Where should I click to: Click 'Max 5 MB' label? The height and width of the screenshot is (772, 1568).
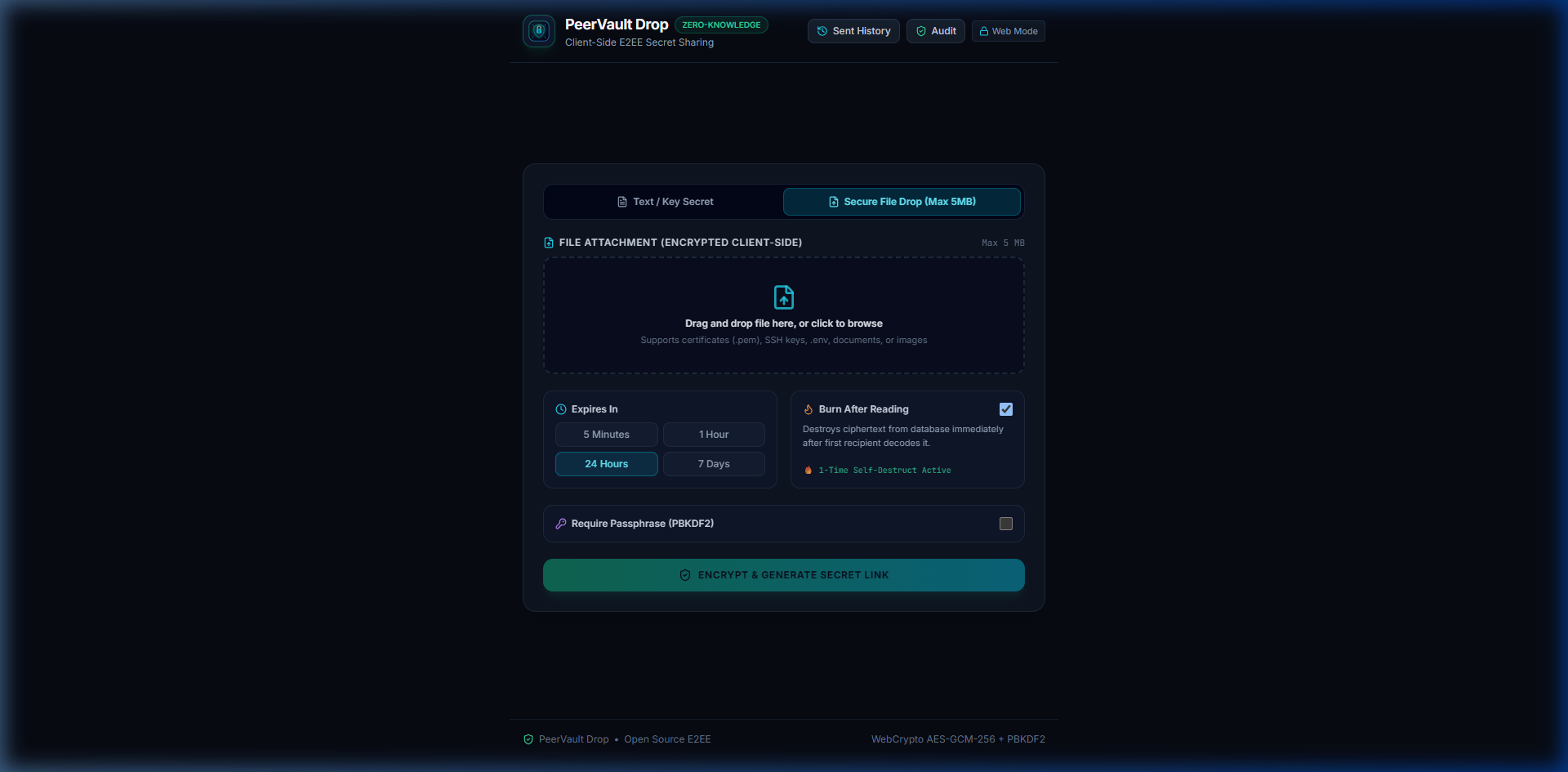click(1003, 243)
